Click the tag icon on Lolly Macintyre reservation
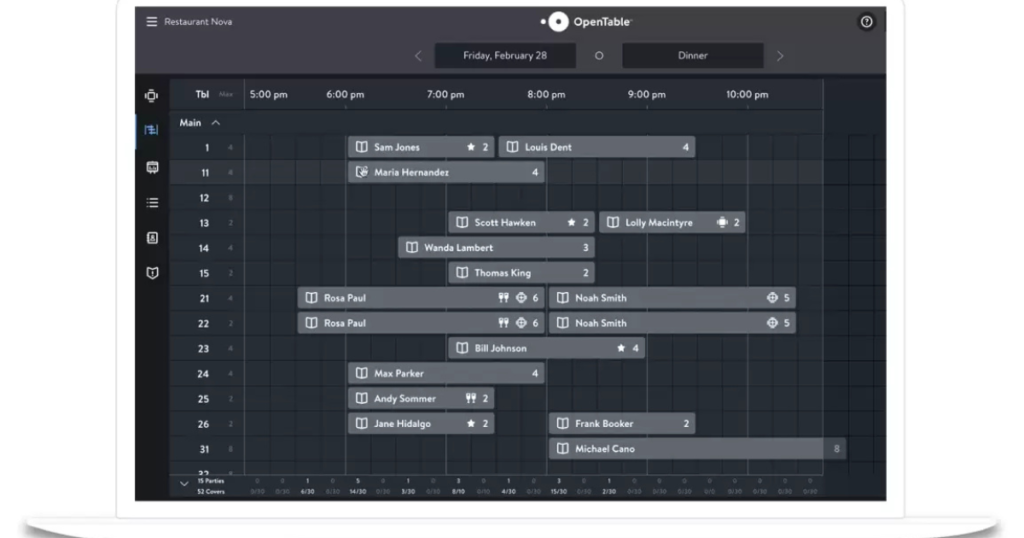The height and width of the screenshot is (538, 1024). 722,223
